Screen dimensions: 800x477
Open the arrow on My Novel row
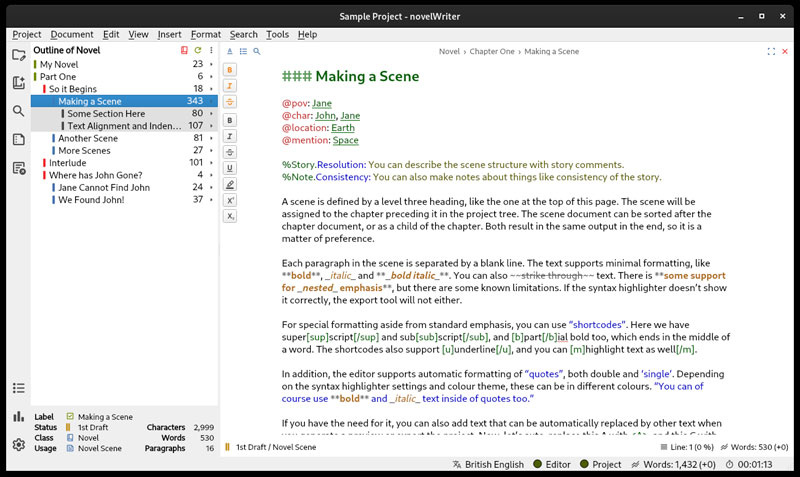[x=211, y=64]
